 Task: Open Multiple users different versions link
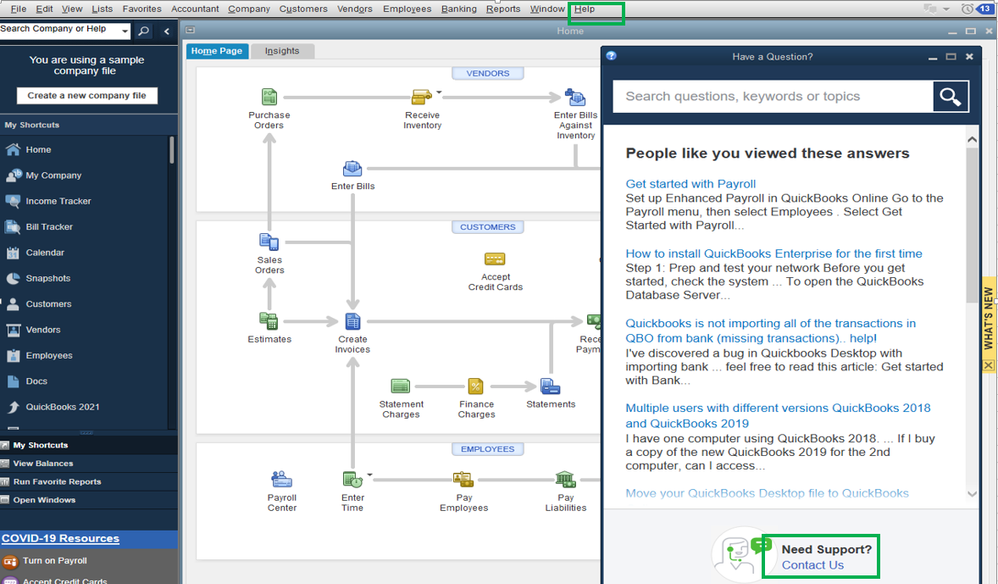[778, 415]
